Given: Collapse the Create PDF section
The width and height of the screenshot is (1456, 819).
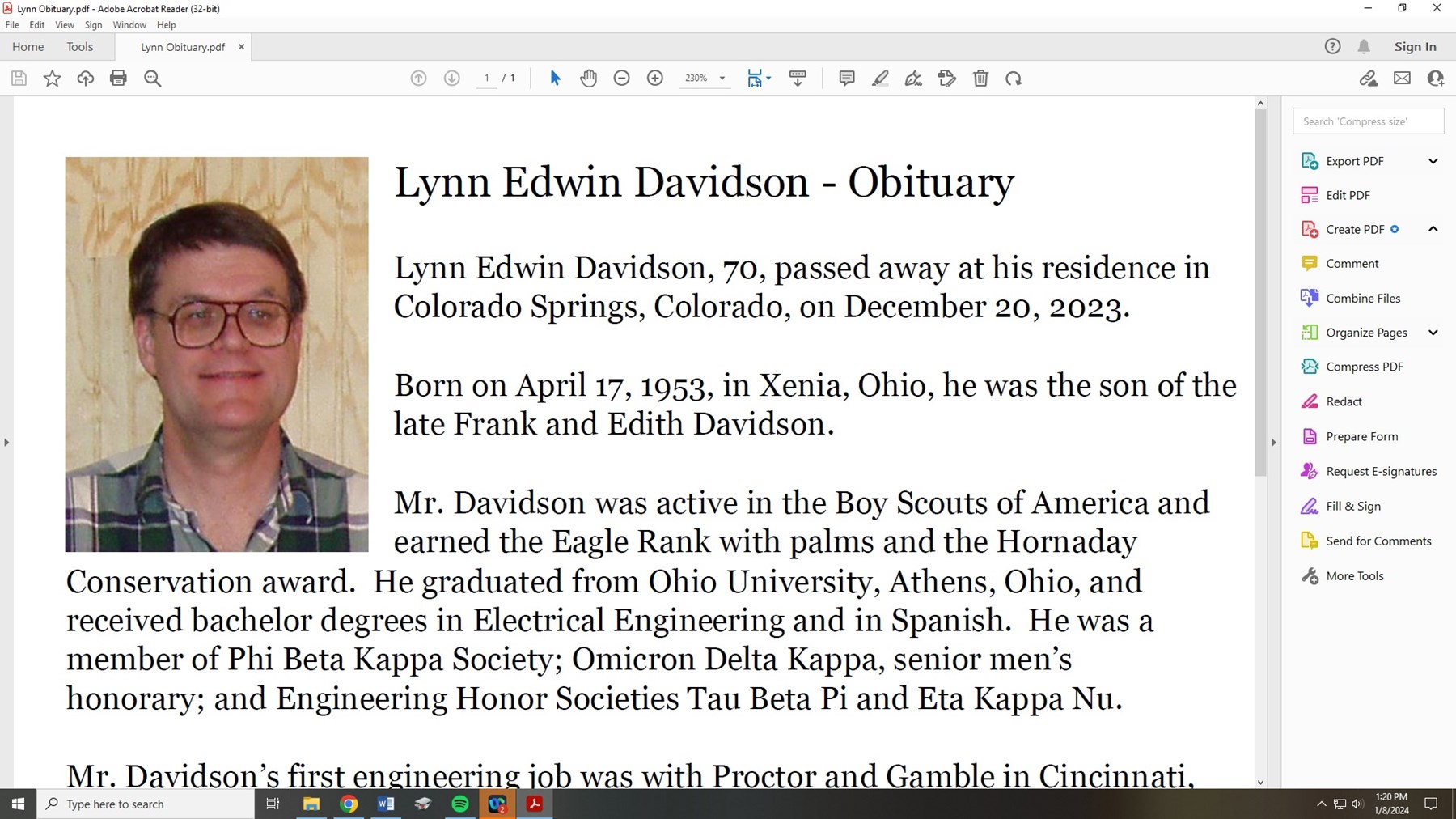Looking at the screenshot, I should point(1434,229).
